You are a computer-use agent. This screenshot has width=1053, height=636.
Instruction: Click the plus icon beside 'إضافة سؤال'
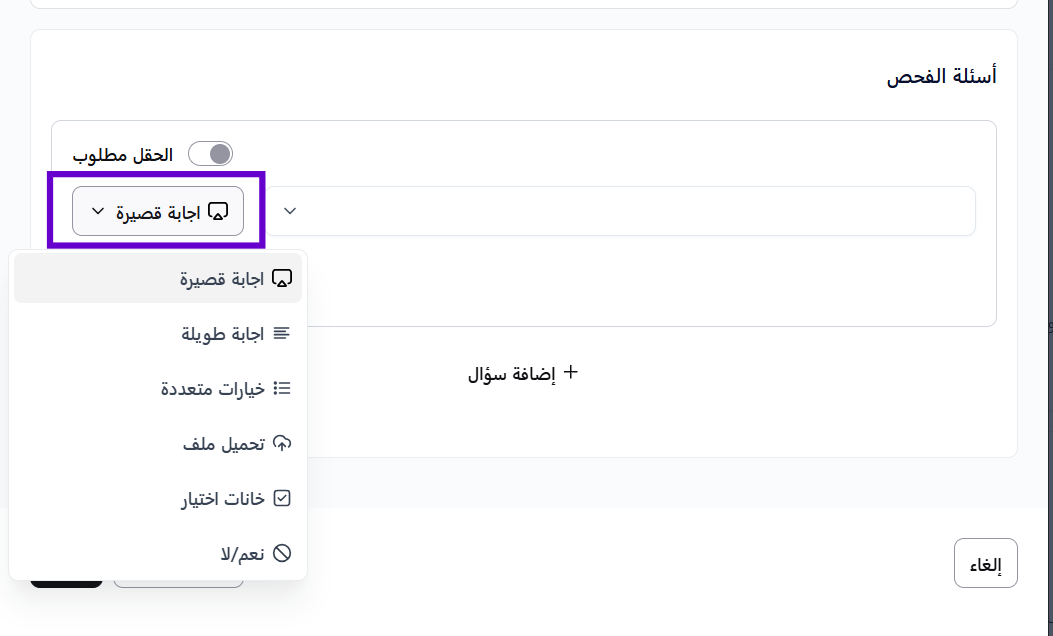click(x=571, y=373)
